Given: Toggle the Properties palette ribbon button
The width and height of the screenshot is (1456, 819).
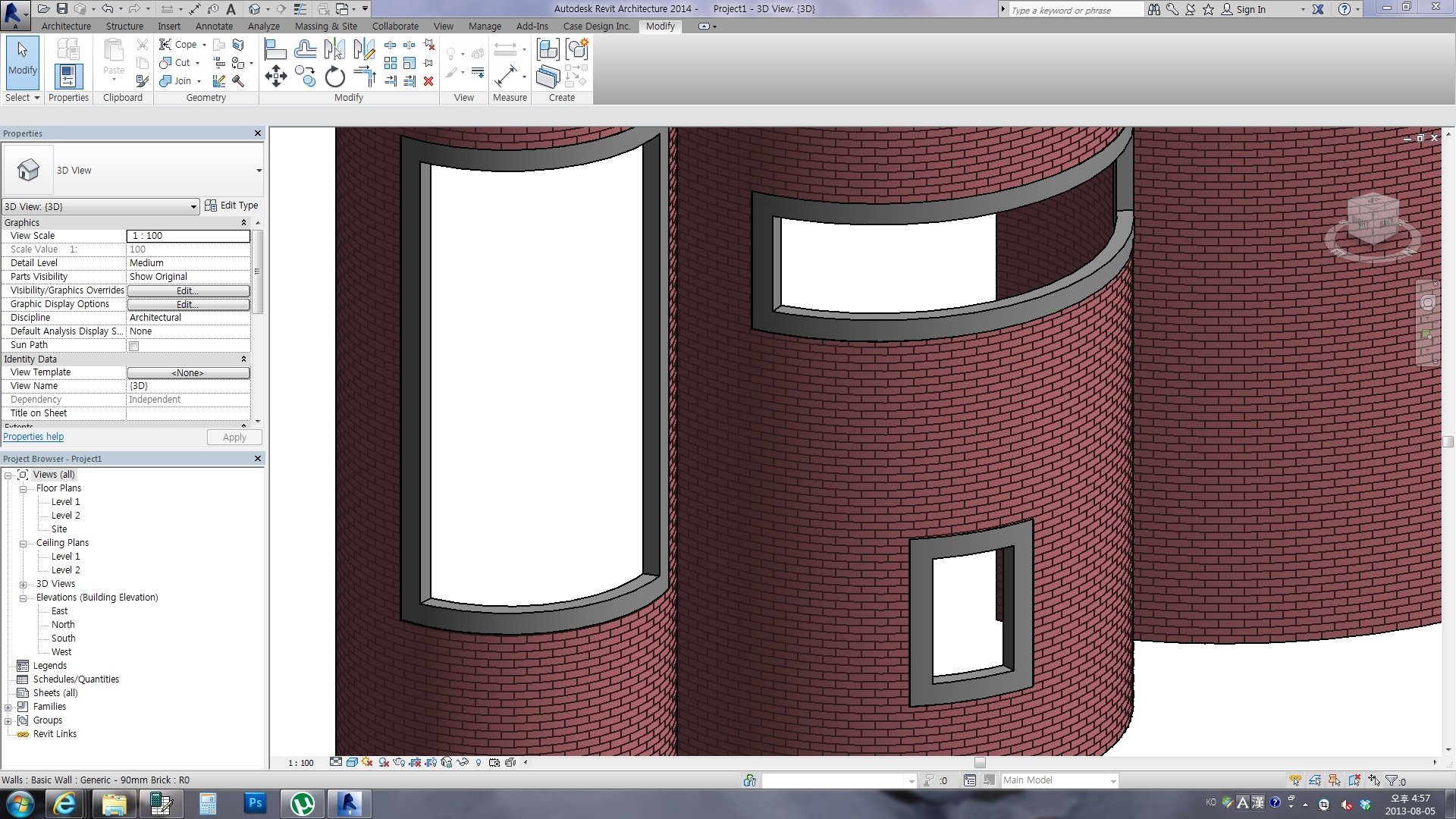Looking at the screenshot, I should coord(68,77).
